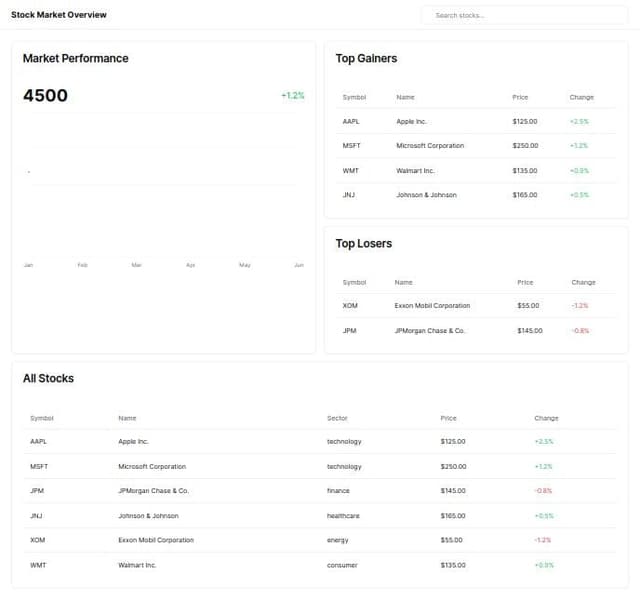Select the consumer sector cell

click(x=342, y=565)
